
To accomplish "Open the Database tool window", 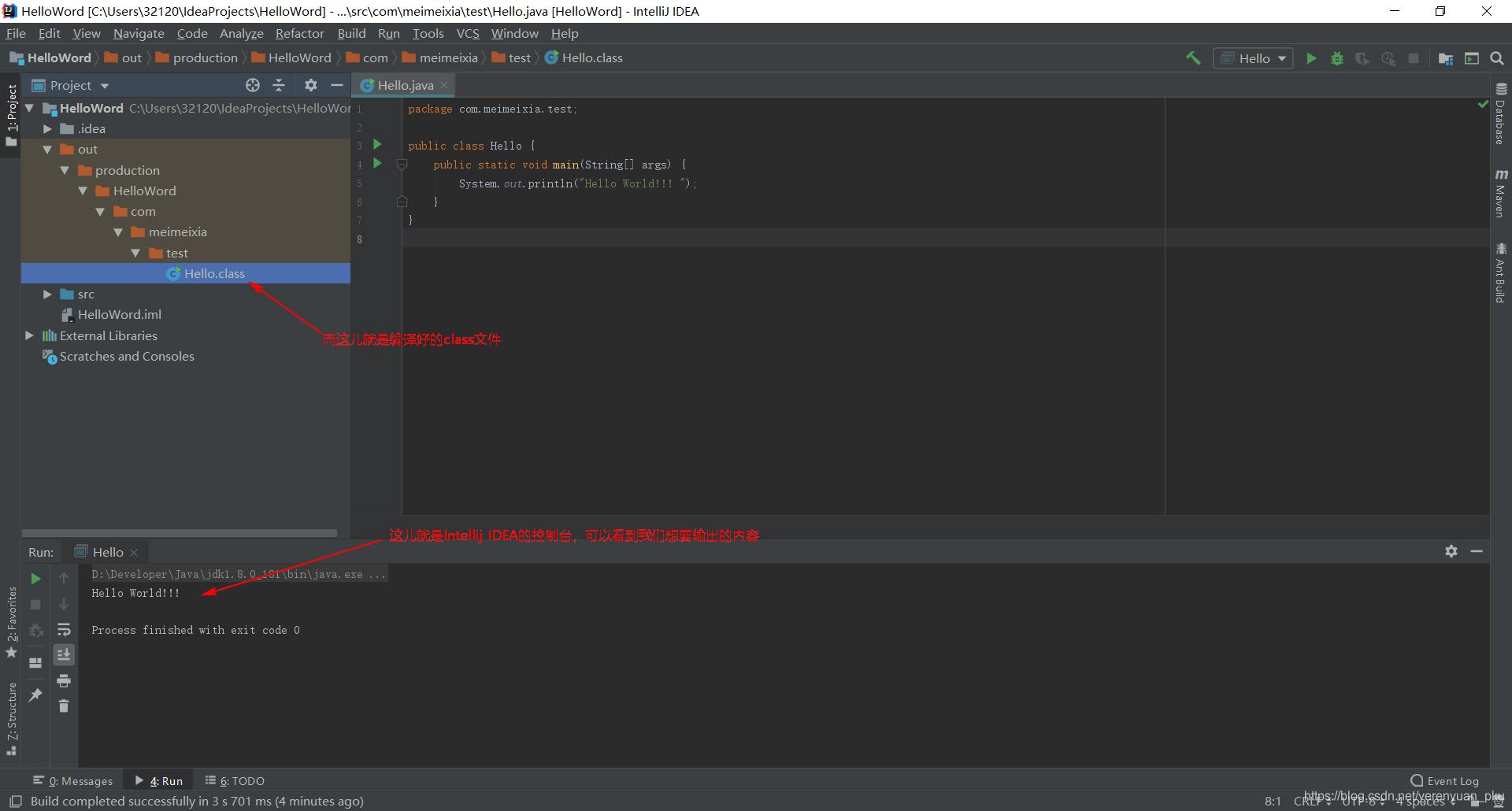I will (1501, 114).
